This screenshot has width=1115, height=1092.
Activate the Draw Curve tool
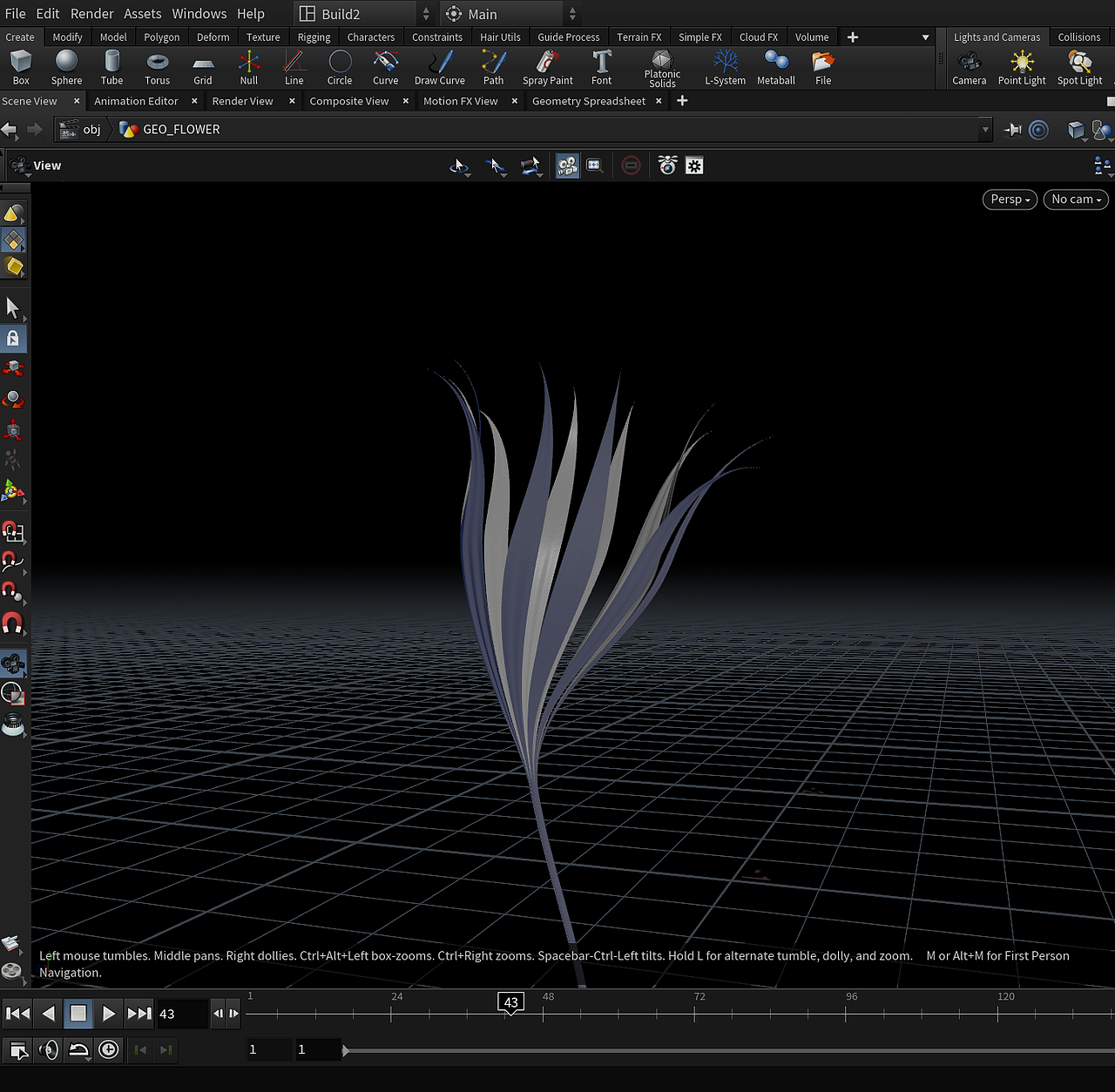[440, 68]
